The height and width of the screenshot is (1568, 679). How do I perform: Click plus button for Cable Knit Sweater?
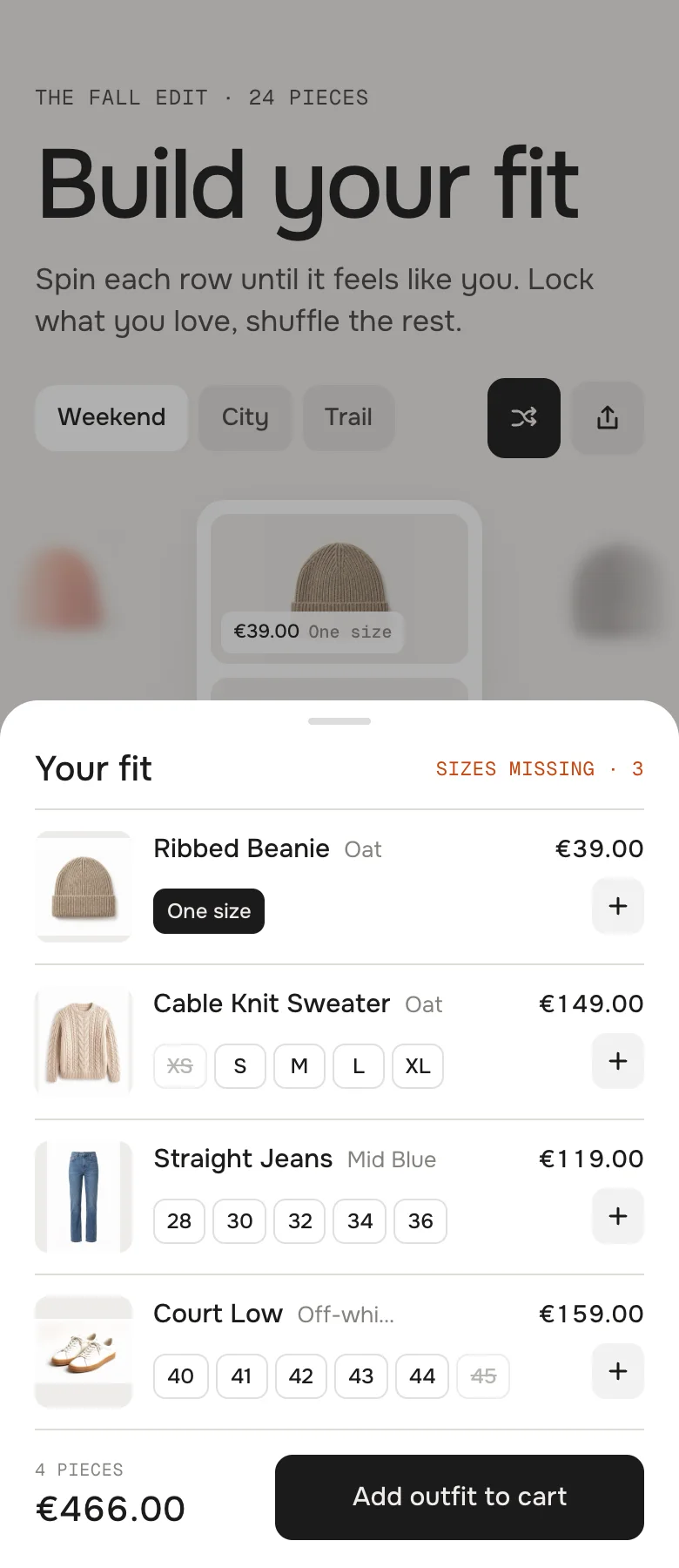click(x=618, y=1061)
